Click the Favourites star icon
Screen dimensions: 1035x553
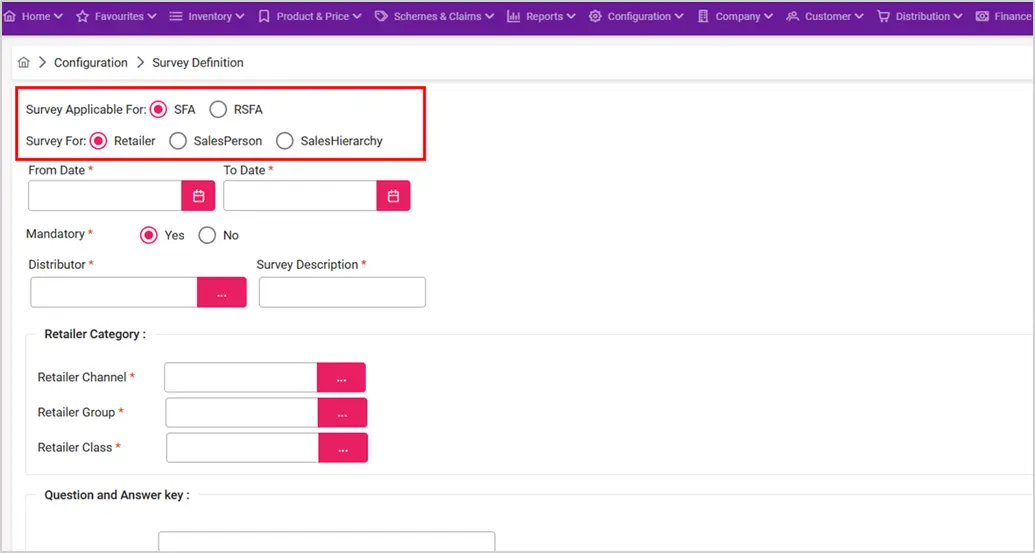tap(83, 16)
